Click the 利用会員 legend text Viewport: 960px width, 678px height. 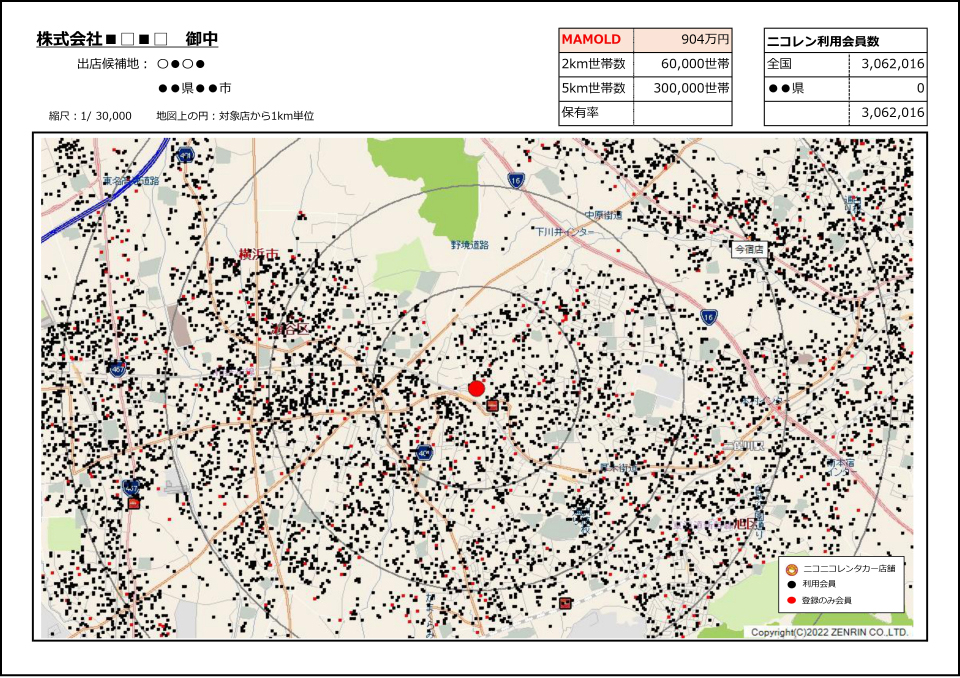[x=819, y=584]
